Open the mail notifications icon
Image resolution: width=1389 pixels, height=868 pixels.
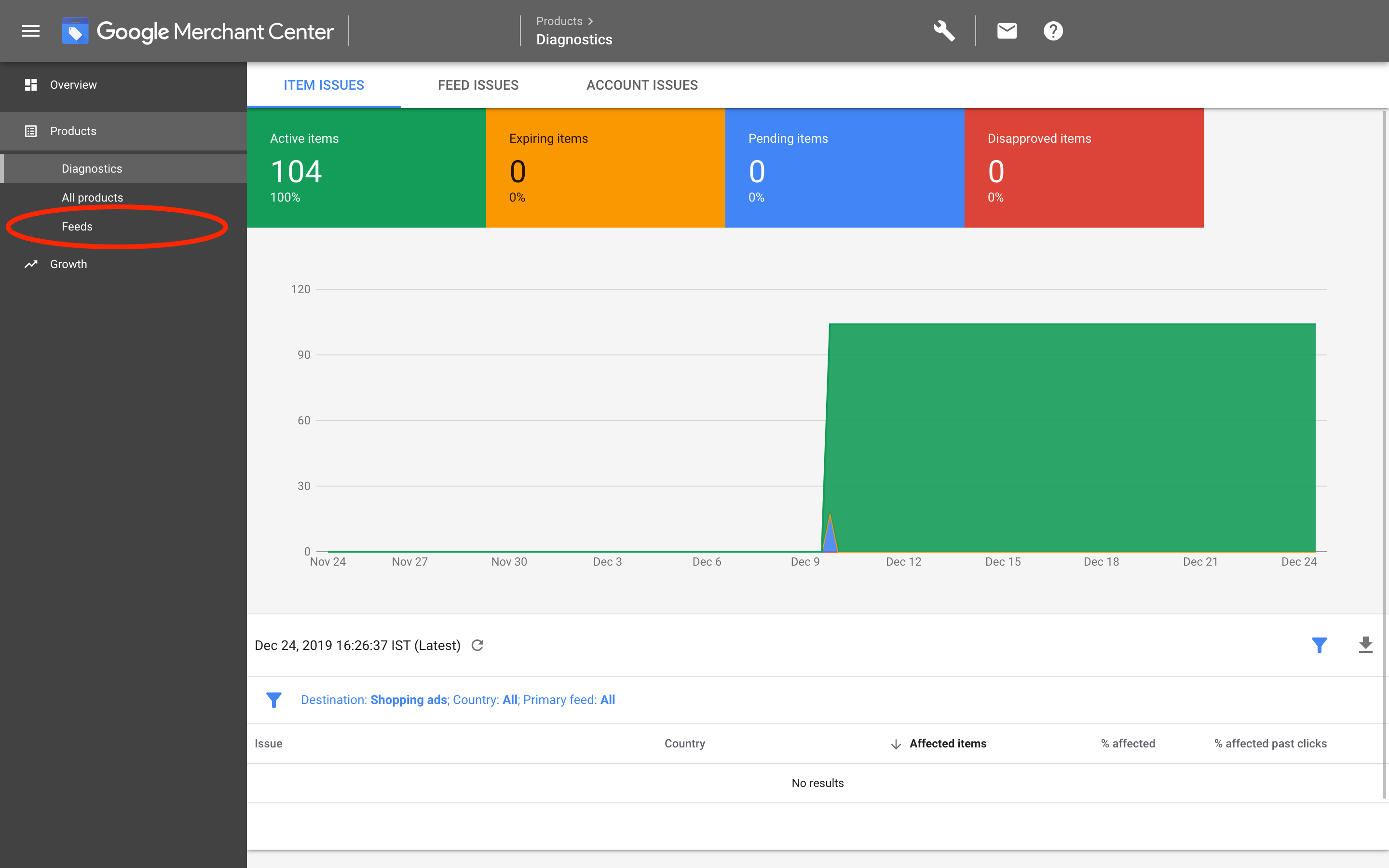(x=1007, y=31)
